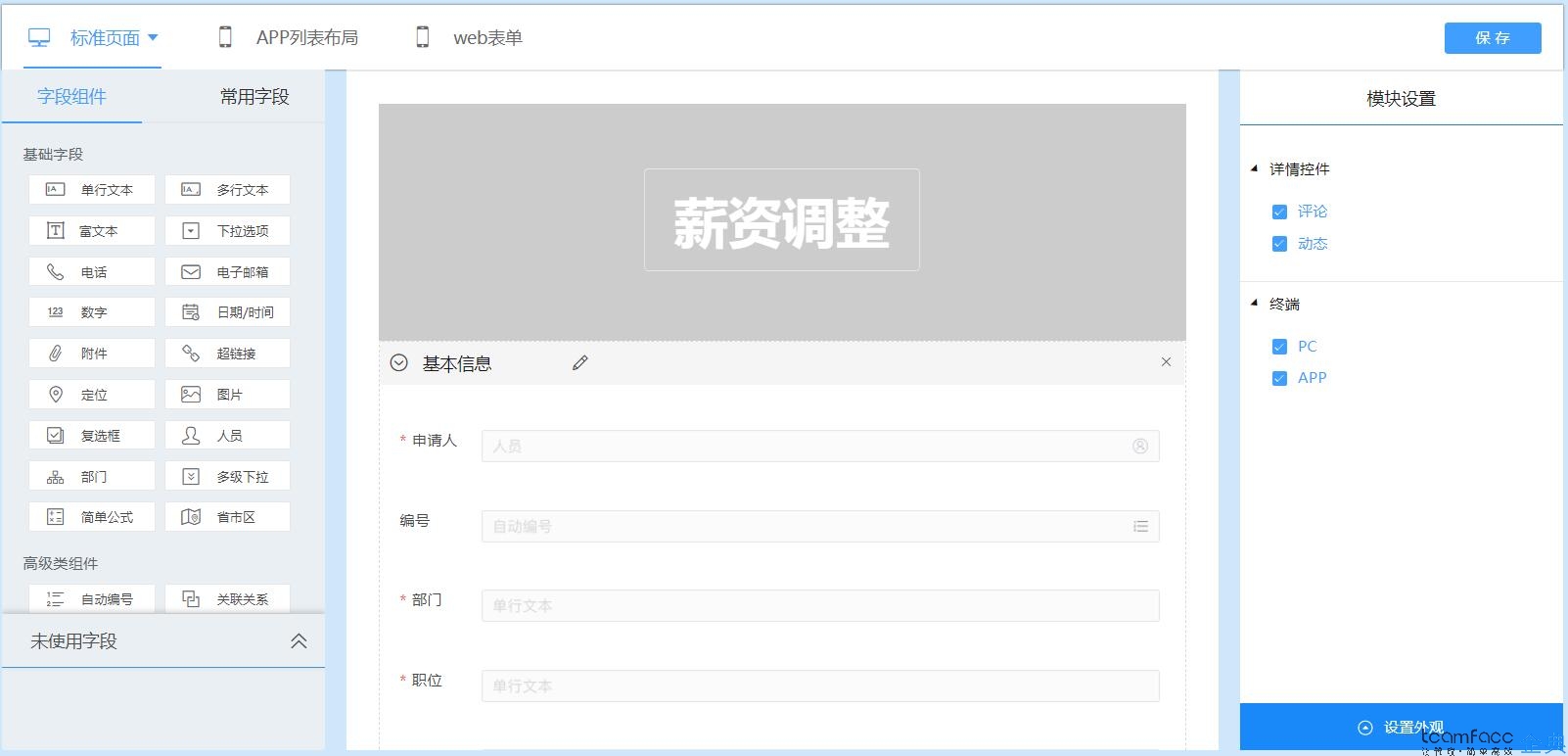The height and width of the screenshot is (756, 1568).
Task: Remove the 基本信息 section with its X icon
Action: coord(1166,362)
